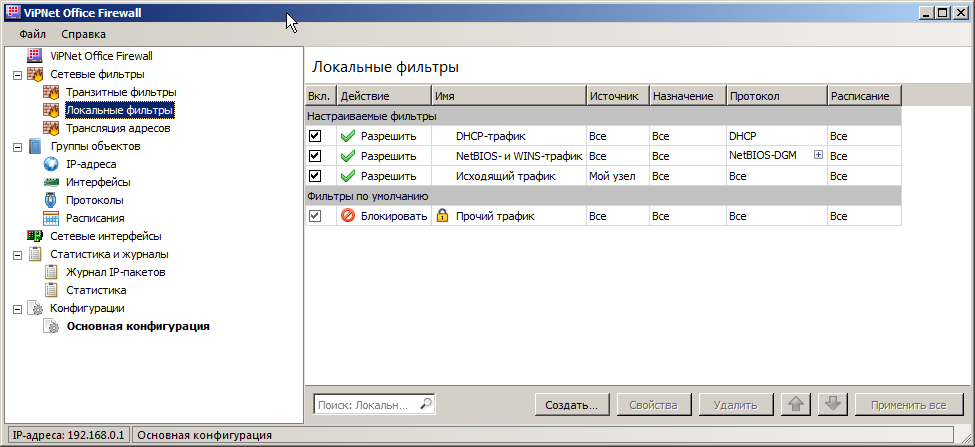Viewport: 975px width, 447px height.
Task: Click the Назначение column header
Action: pyautogui.click(x=688, y=96)
